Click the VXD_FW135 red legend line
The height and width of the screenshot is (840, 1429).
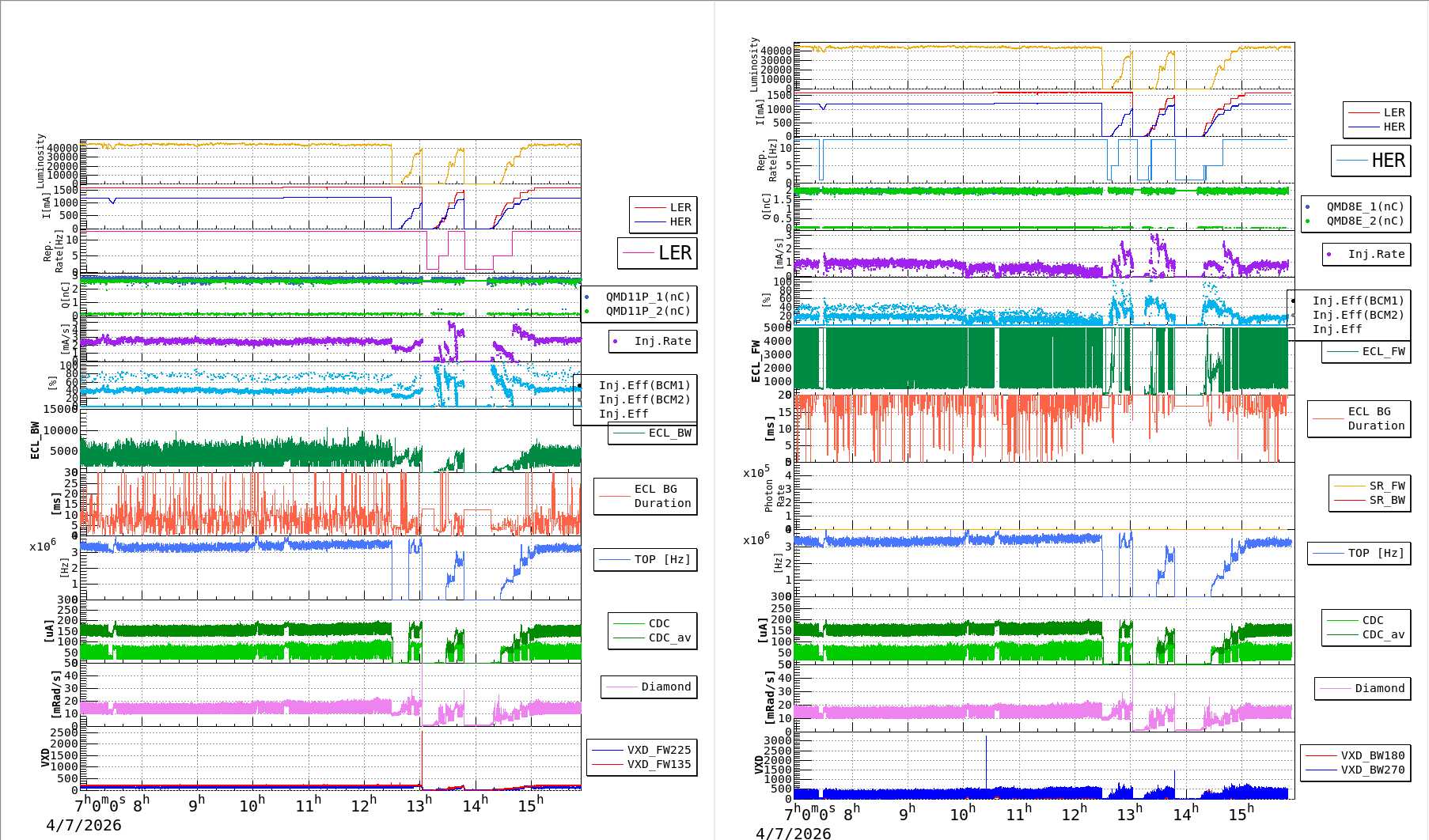[608, 764]
